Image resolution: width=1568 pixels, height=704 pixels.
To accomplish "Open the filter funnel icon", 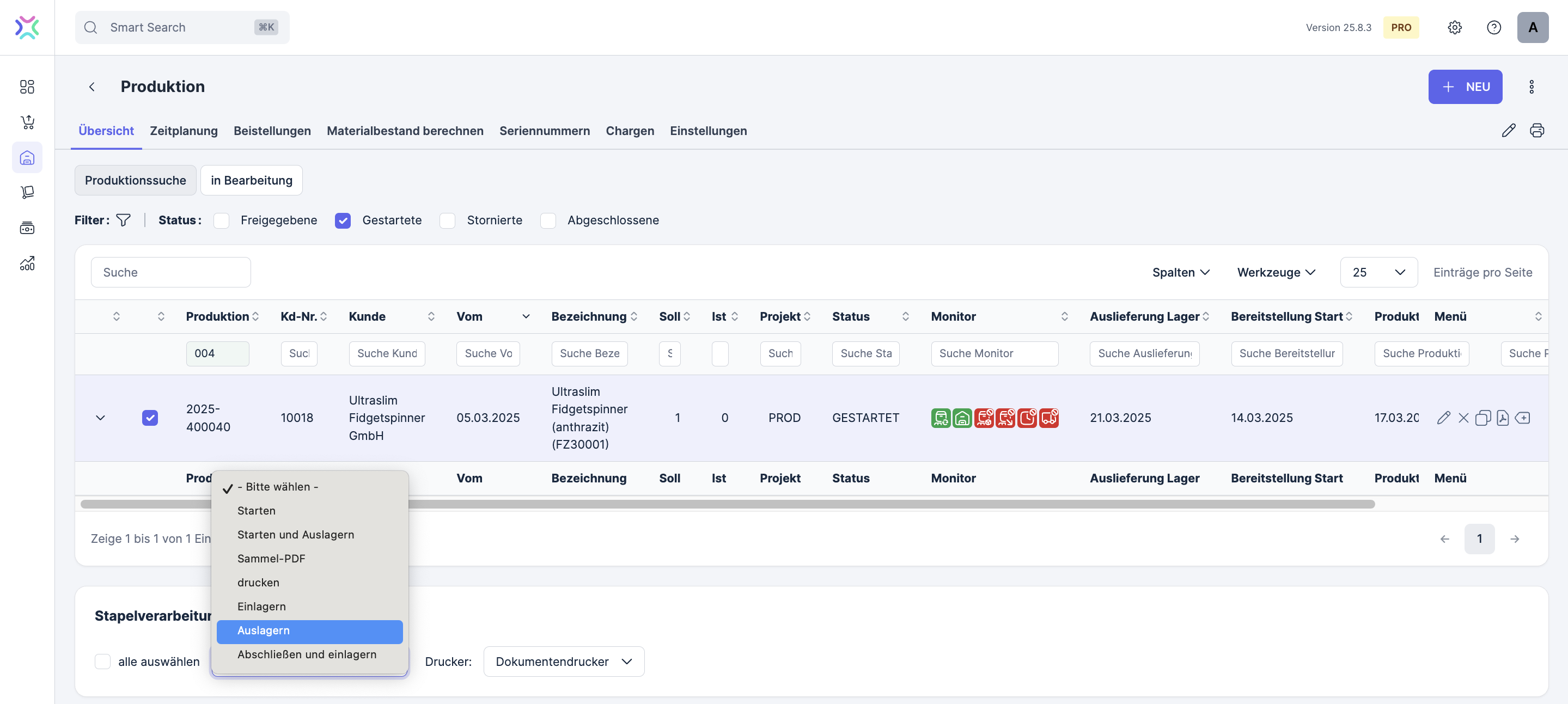I will pos(124,219).
